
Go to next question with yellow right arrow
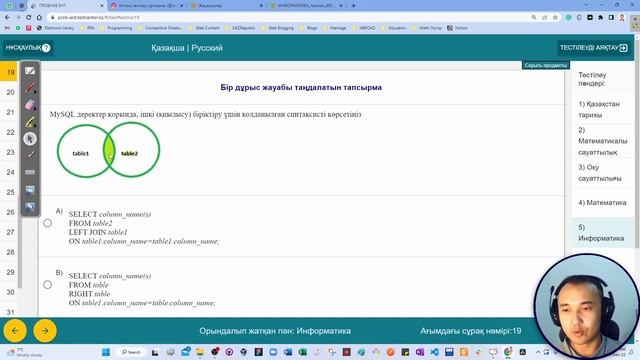point(45,331)
